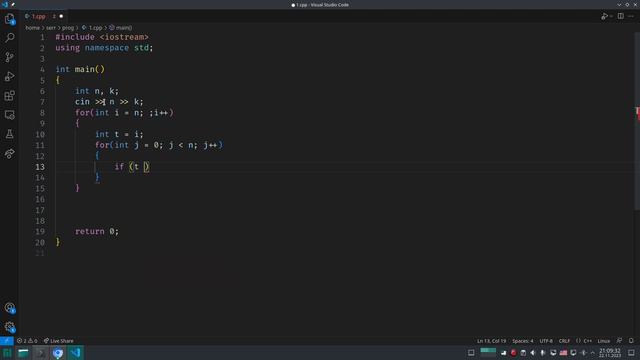Split the editor to the right

pyautogui.click(x=620, y=16)
